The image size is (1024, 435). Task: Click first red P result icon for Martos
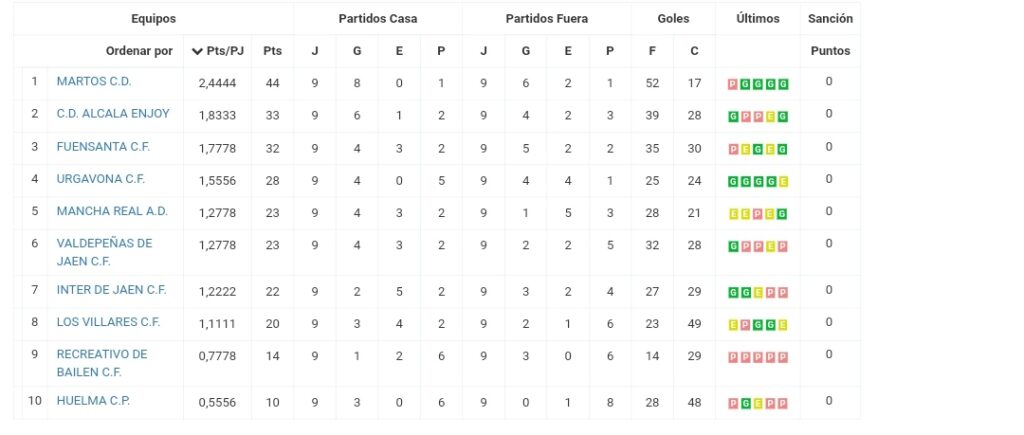coord(733,84)
